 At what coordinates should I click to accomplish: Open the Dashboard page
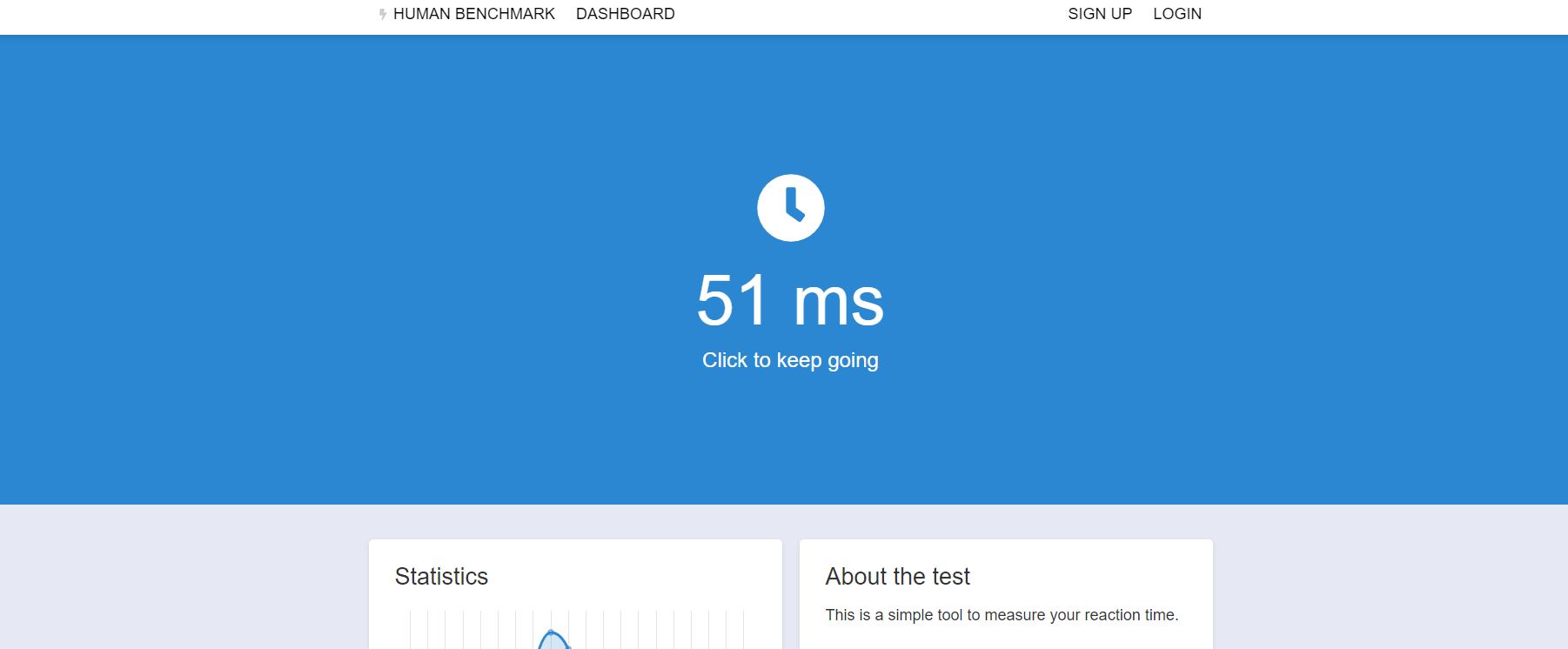point(625,14)
